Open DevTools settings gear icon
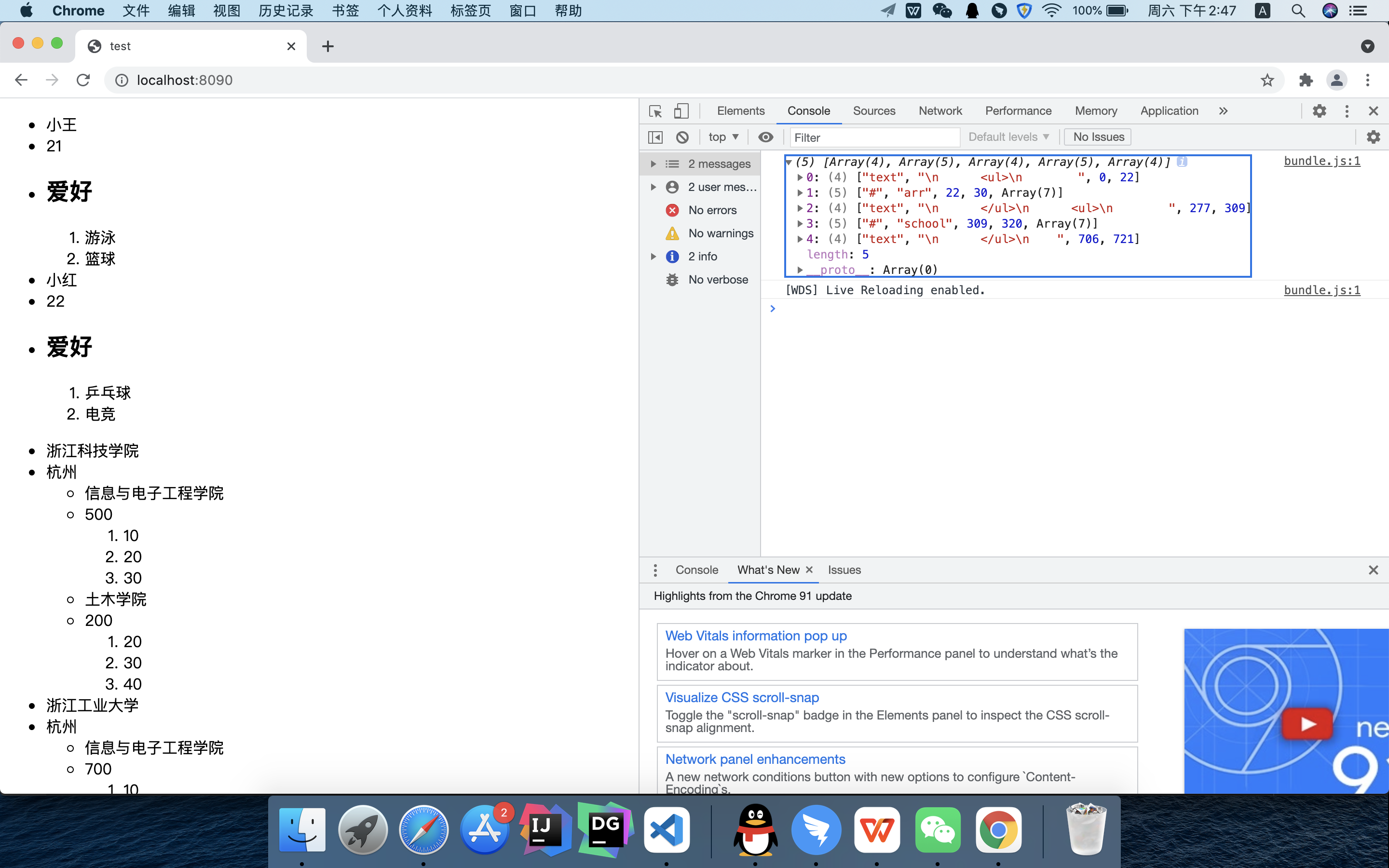Viewport: 1389px width, 868px height. coord(1319,111)
